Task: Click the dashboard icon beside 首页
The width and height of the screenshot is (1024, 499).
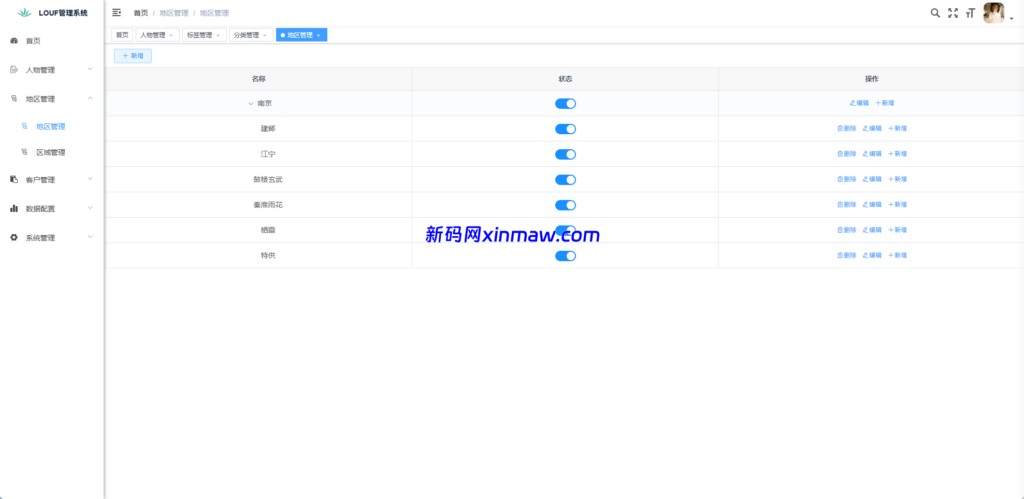Action: coord(14,40)
